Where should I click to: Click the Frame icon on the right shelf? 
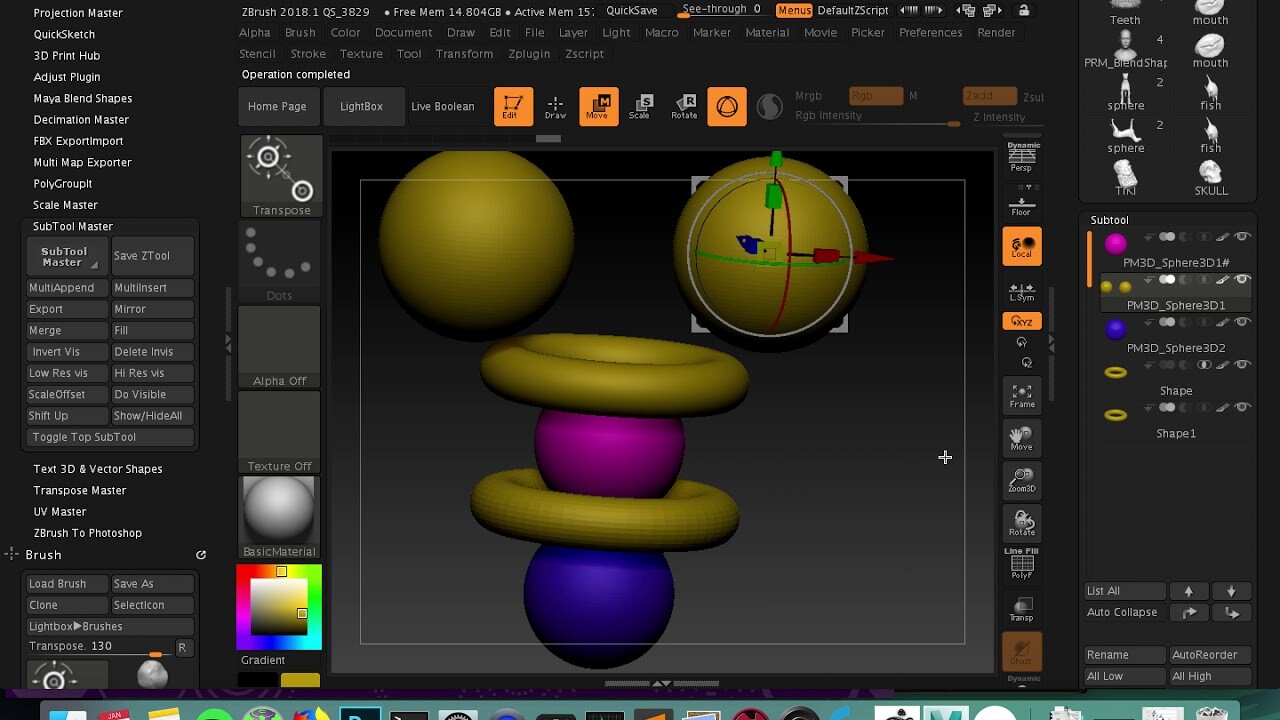point(1021,394)
